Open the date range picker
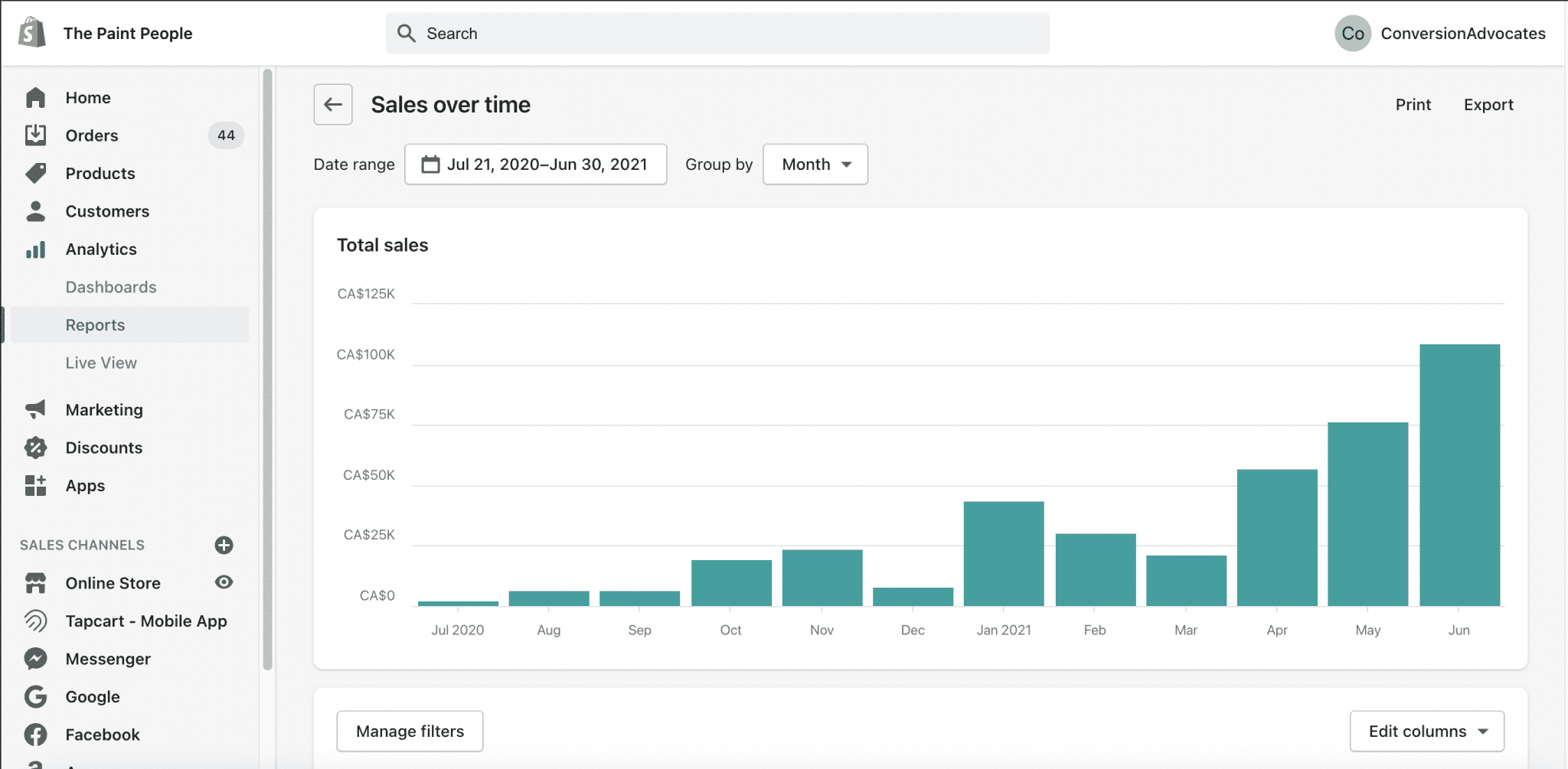The image size is (1568, 769). point(535,165)
